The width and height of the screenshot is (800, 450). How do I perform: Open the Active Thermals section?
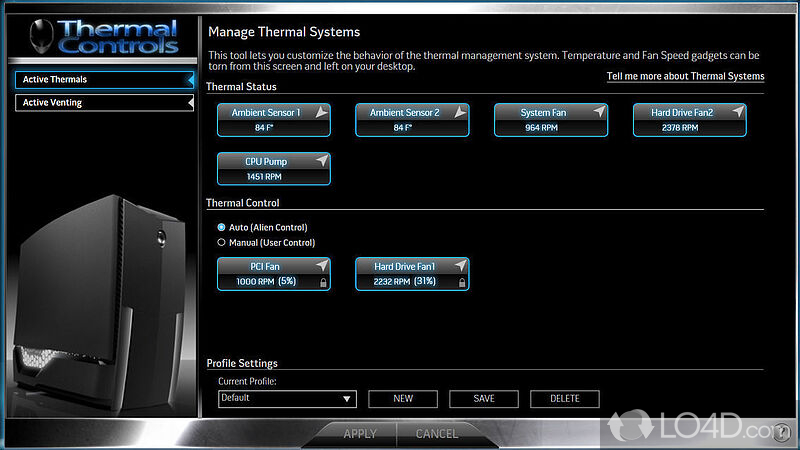point(104,79)
